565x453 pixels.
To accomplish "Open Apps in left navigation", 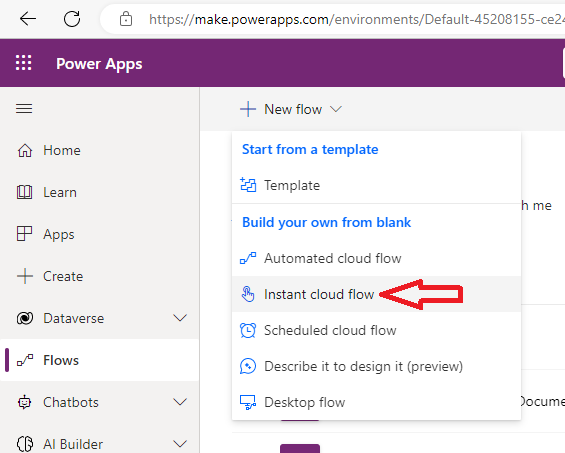I will [x=59, y=235].
